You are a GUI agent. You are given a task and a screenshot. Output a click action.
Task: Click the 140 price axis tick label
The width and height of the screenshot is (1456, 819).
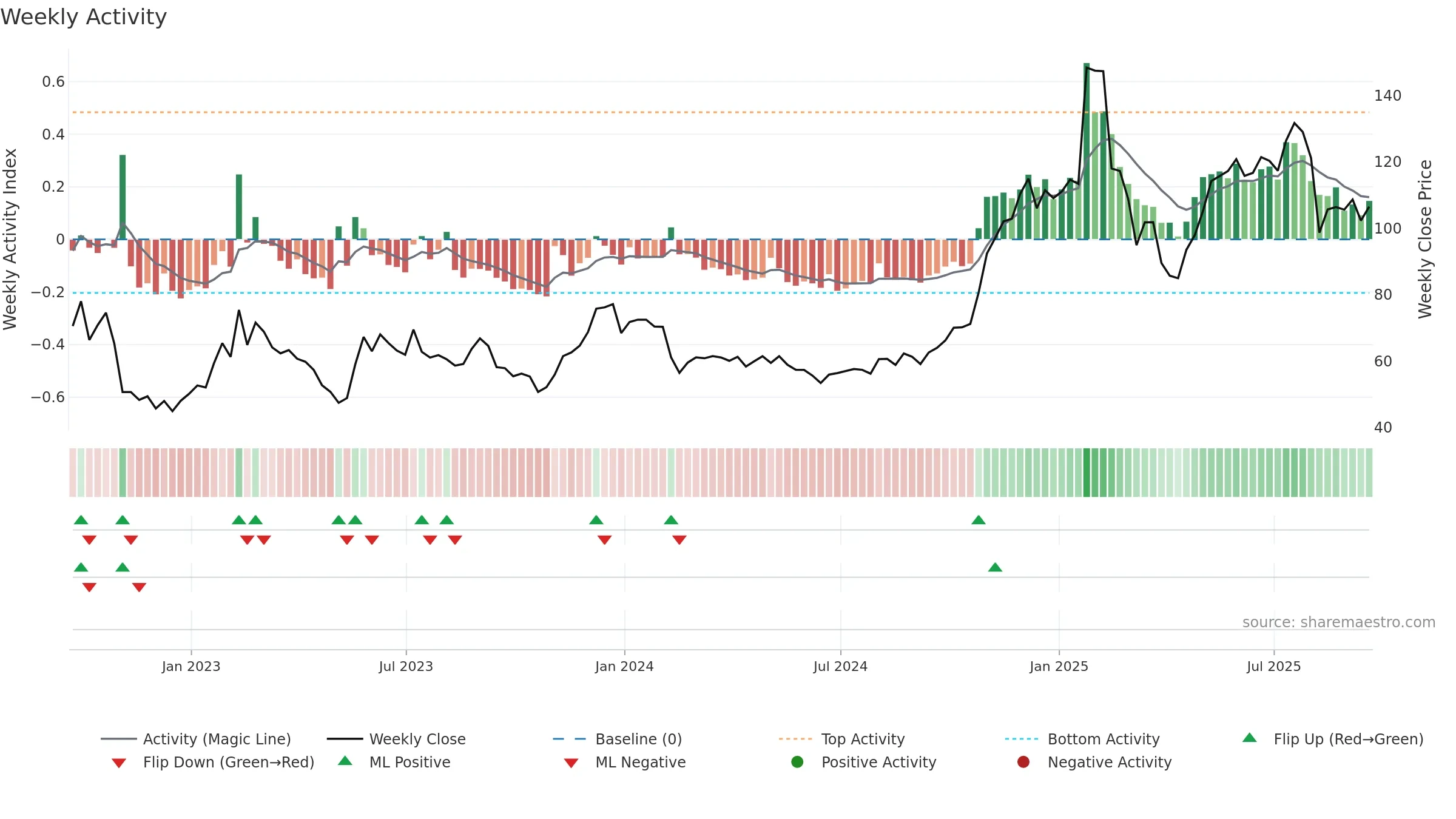point(1388,96)
